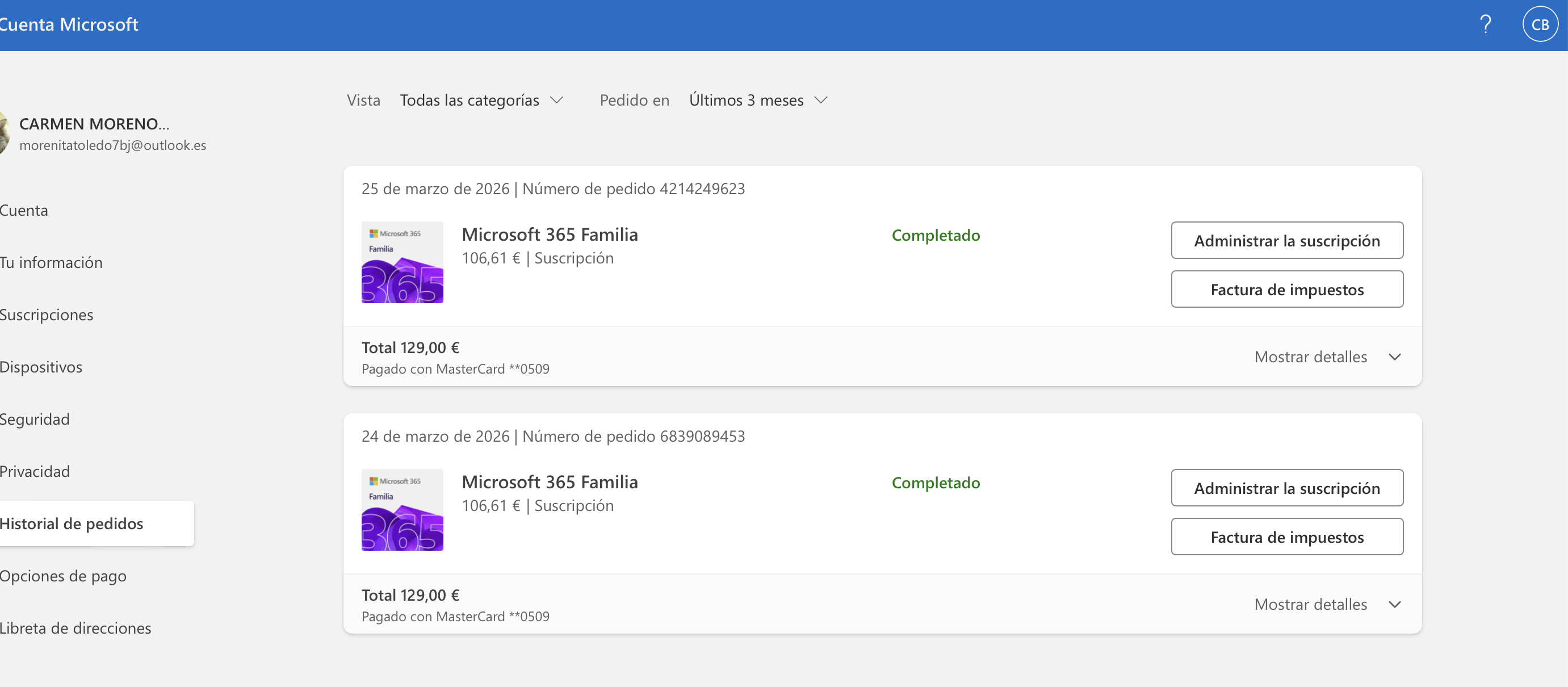1568x687 pixels.
Task: Click the order header Número de pedido 6839089453
Action: 634,437
